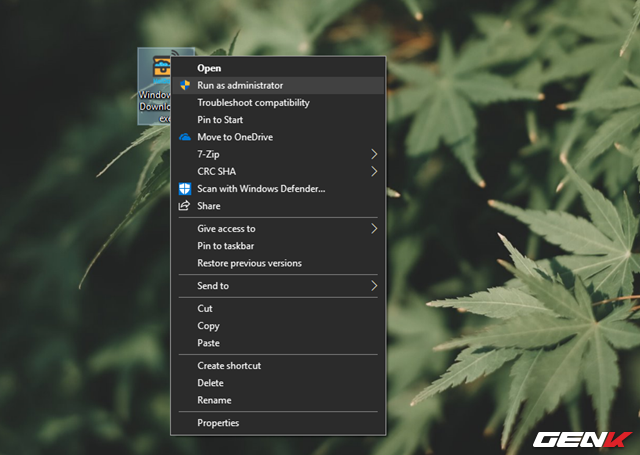
Task: Open the Give access to entry
Action: [x=278, y=229]
